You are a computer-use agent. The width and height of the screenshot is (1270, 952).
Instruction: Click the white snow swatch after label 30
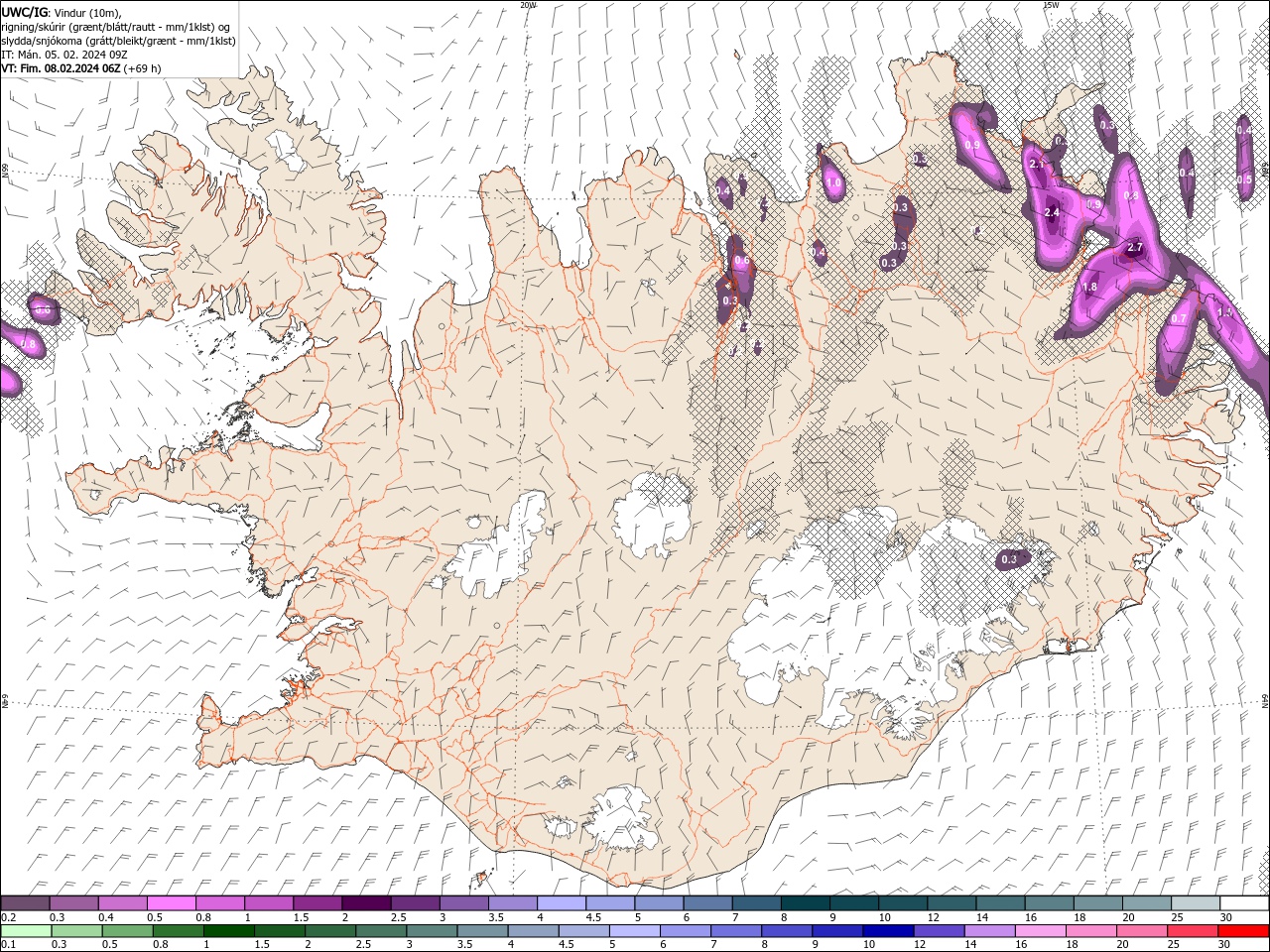[x=1243, y=903]
